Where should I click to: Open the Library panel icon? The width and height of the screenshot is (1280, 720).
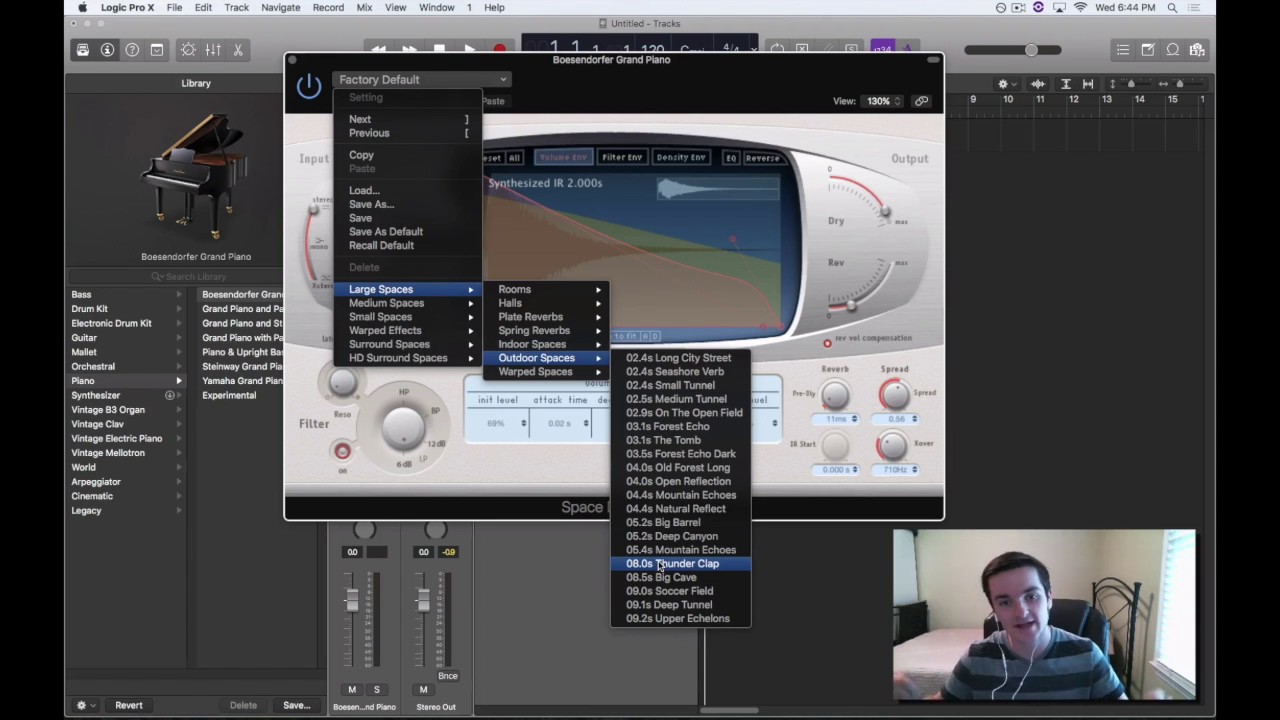[83, 50]
